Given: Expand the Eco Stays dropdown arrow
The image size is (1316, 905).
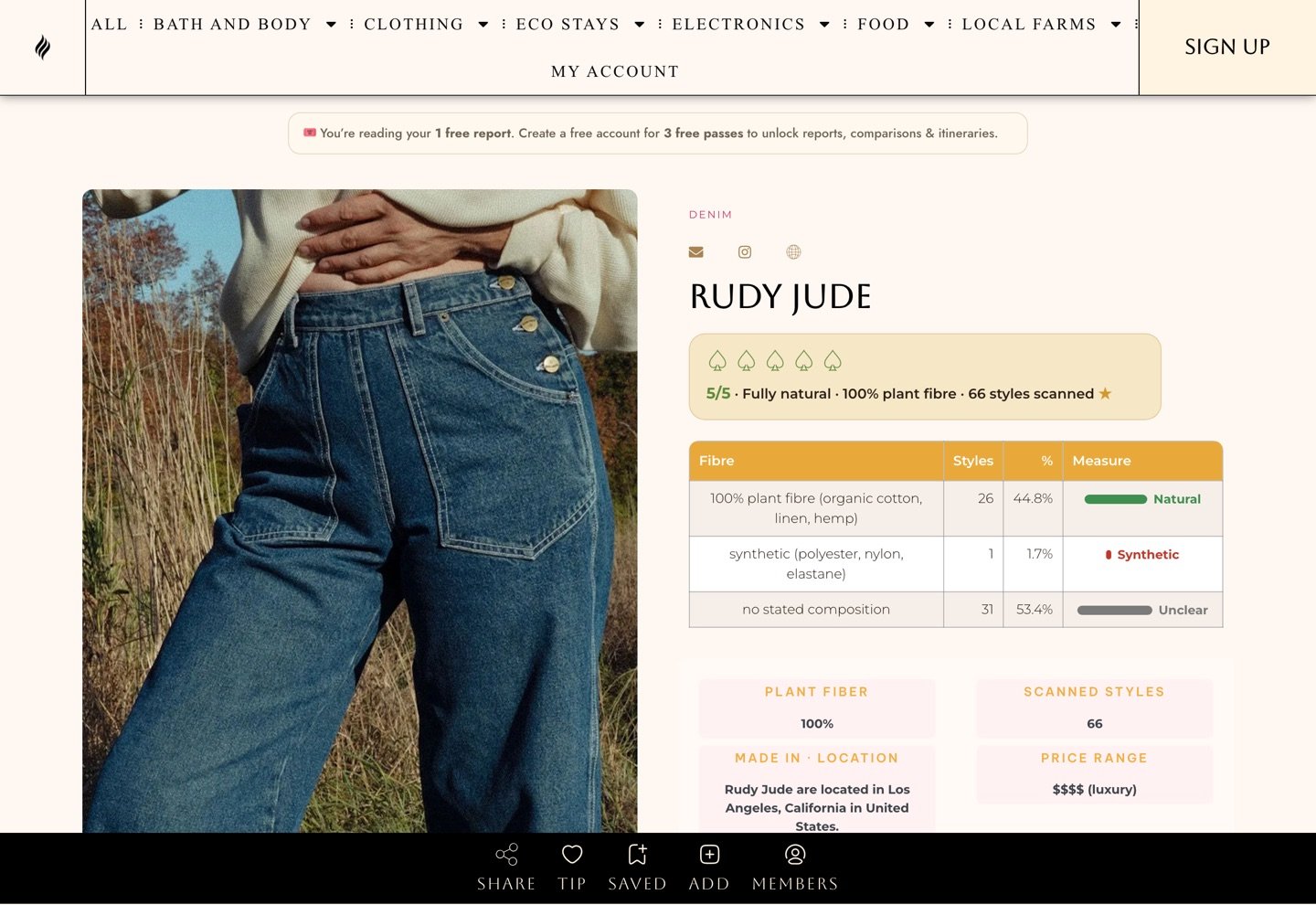Looking at the screenshot, I should tap(640, 25).
